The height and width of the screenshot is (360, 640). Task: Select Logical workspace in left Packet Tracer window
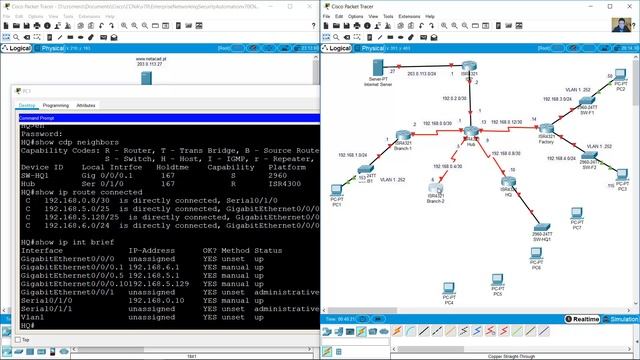(16, 48)
